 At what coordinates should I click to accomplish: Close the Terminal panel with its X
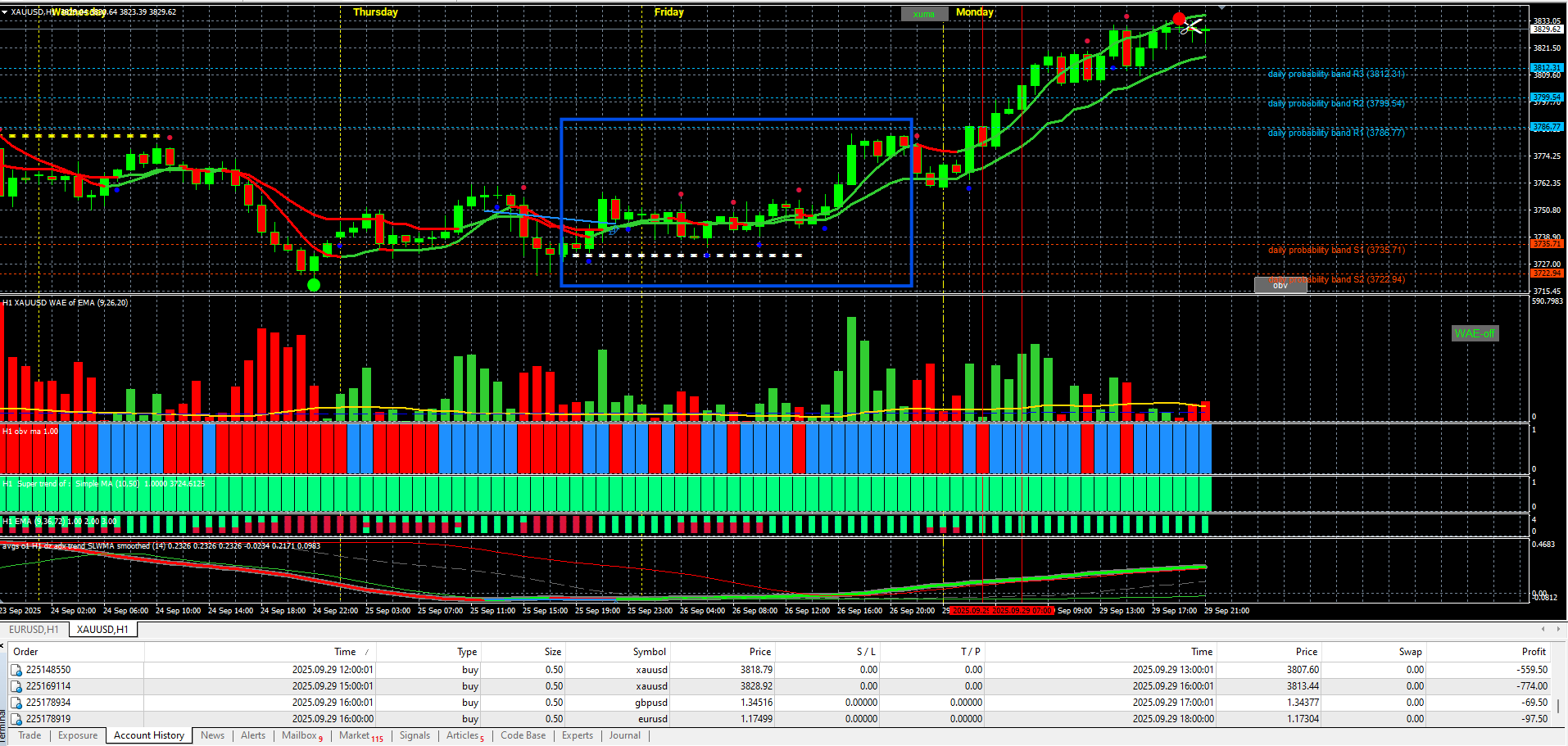(2, 646)
